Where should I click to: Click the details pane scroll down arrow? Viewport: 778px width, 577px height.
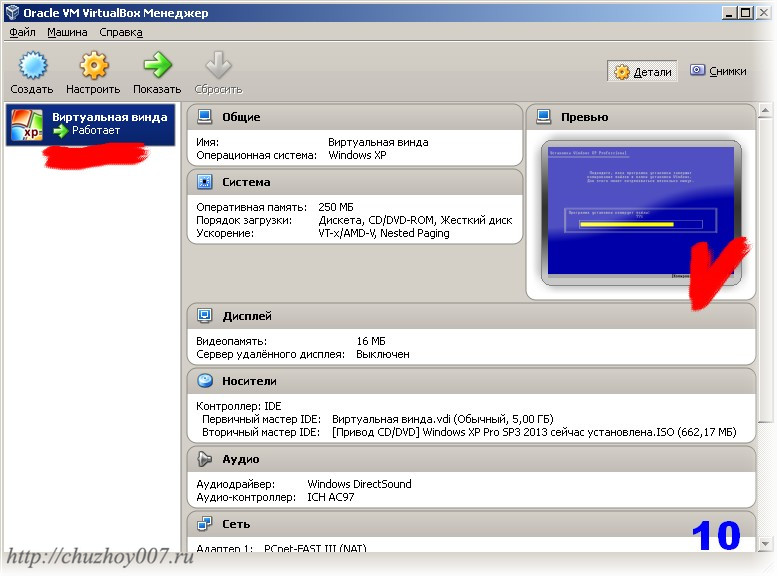click(x=765, y=544)
